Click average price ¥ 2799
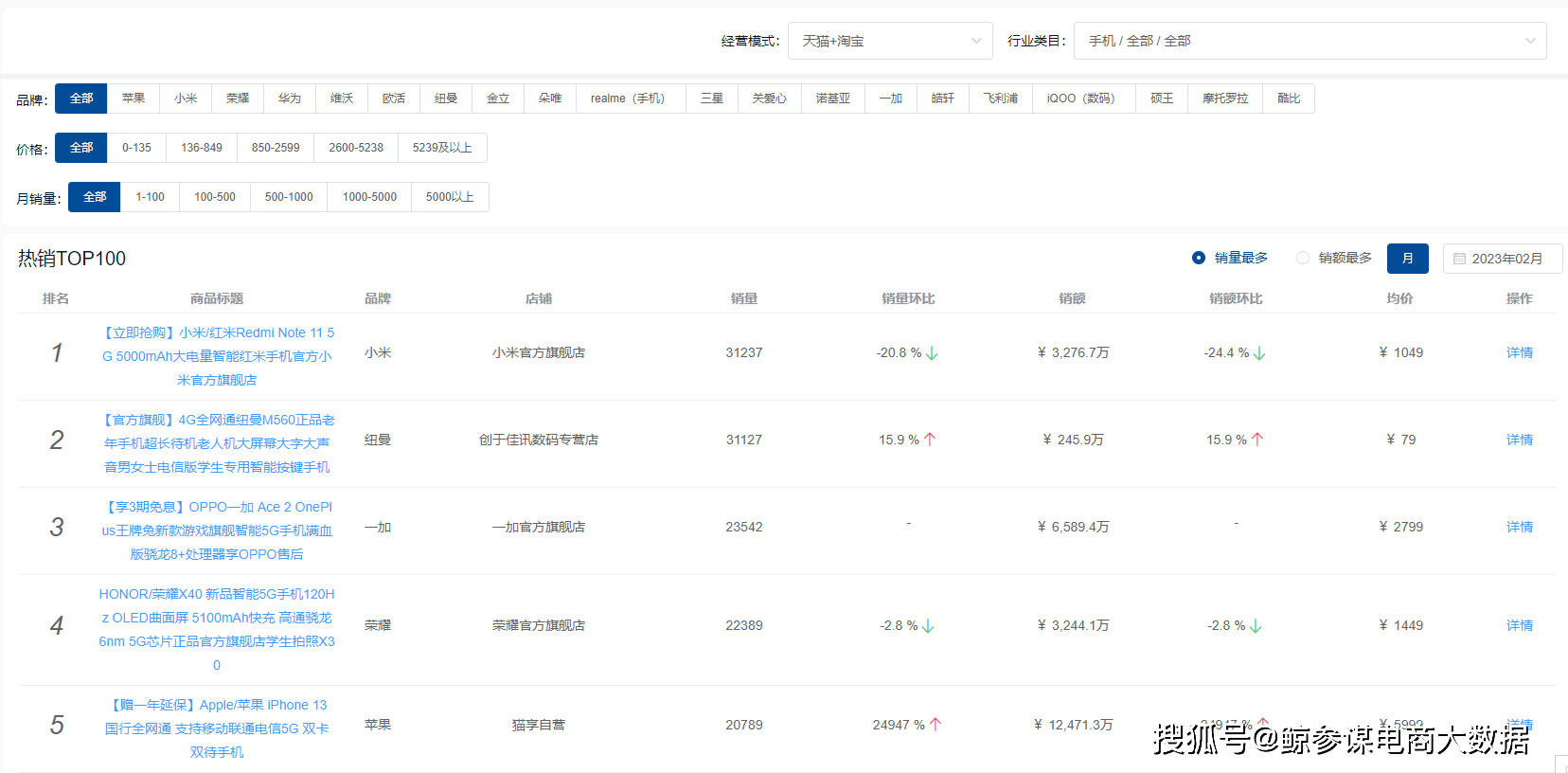The height and width of the screenshot is (773, 1568). click(1400, 527)
